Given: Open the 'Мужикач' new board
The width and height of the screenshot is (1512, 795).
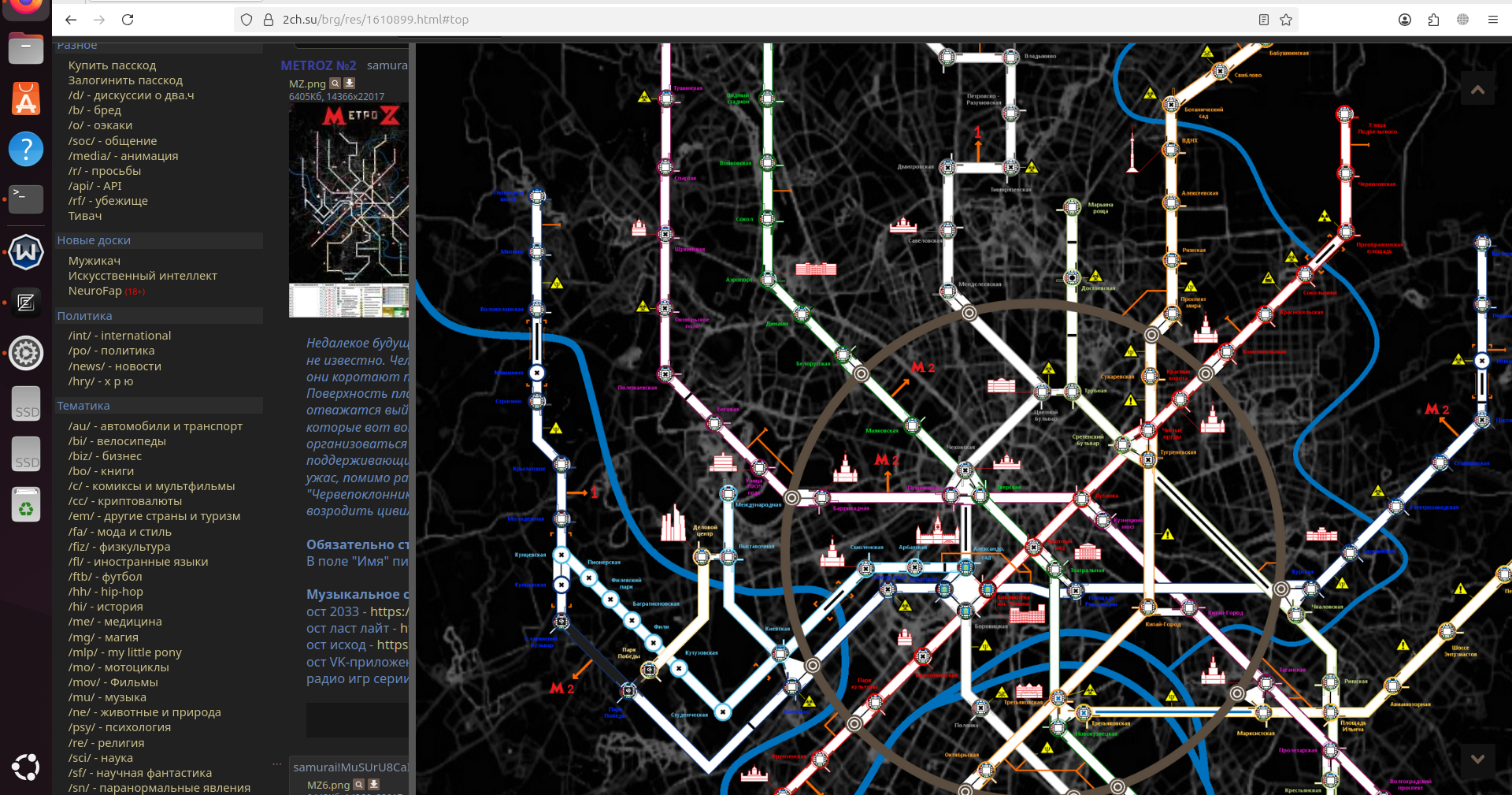Looking at the screenshot, I should (94, 261).
